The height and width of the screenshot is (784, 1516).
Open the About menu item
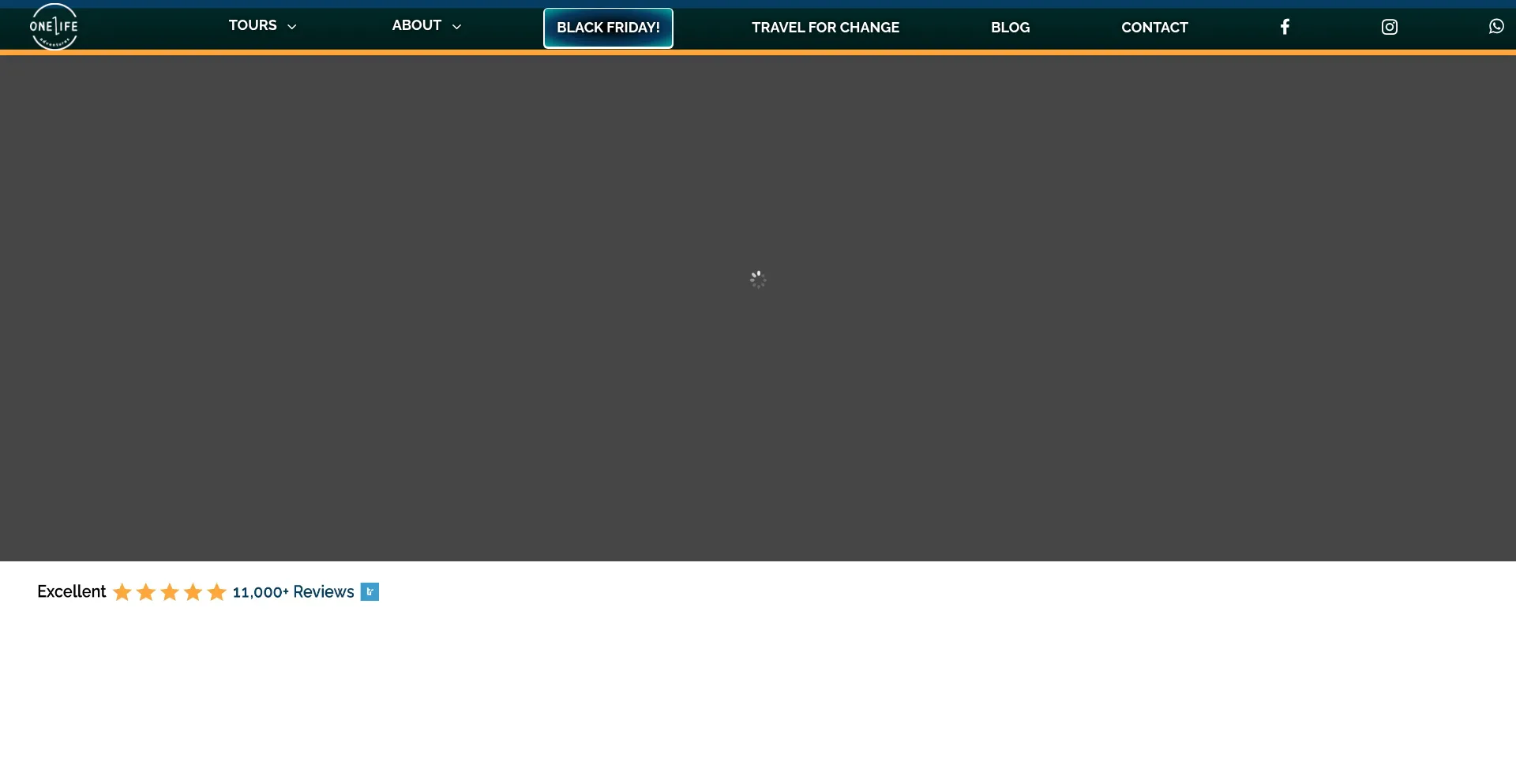click(416, 25)
